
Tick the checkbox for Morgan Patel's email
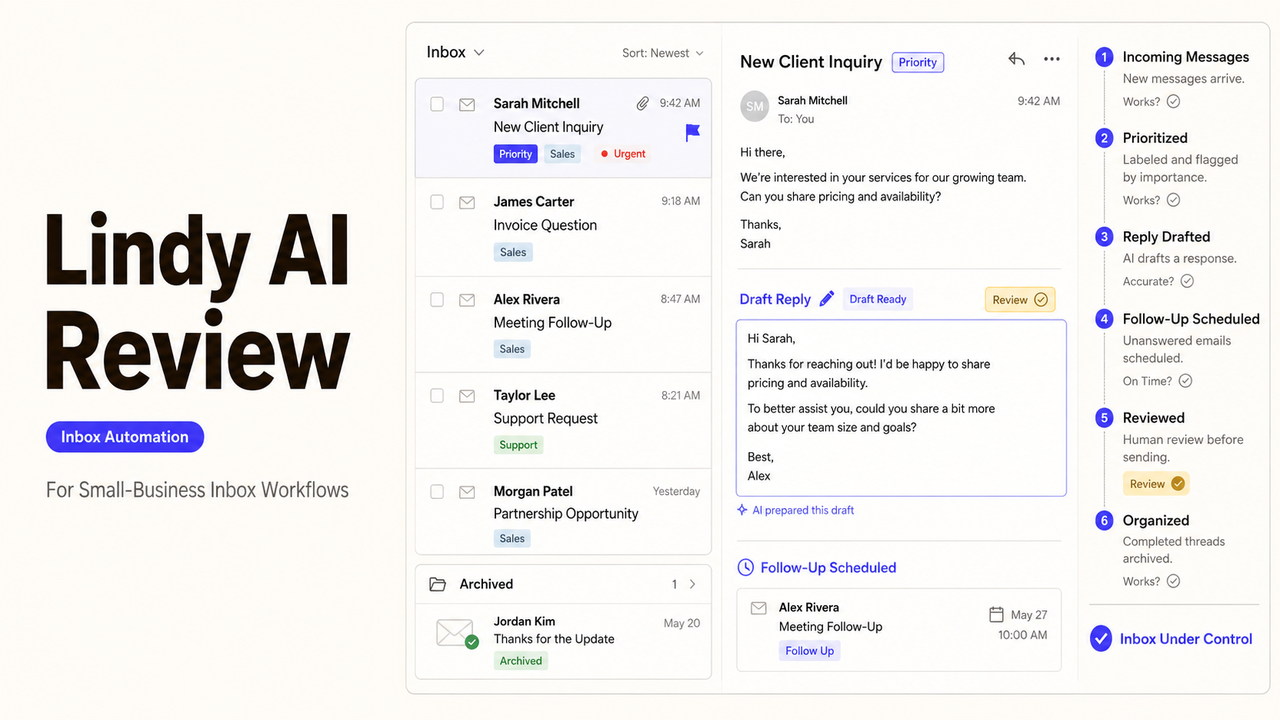(437, 492)
